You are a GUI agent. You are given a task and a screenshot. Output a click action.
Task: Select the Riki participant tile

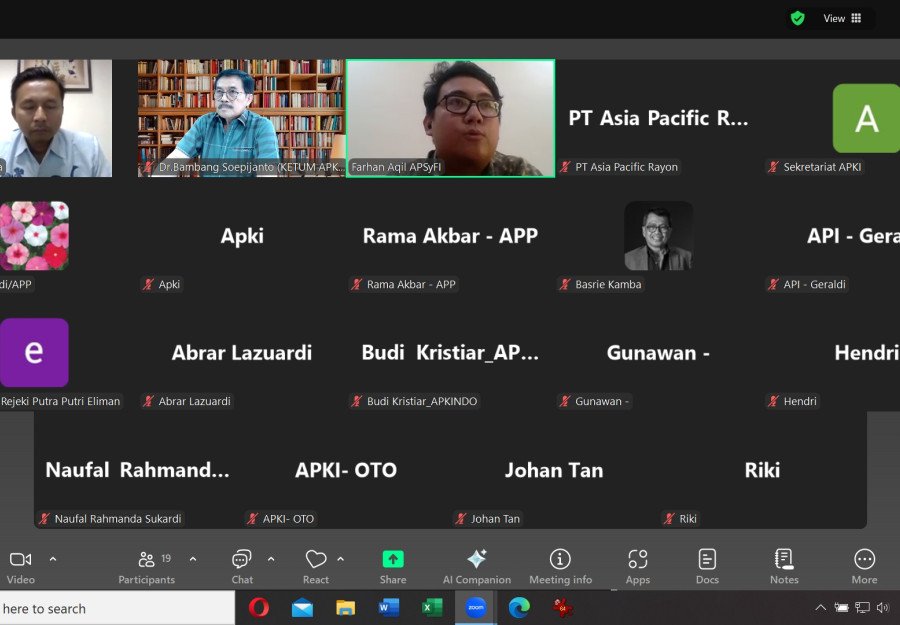762,470
